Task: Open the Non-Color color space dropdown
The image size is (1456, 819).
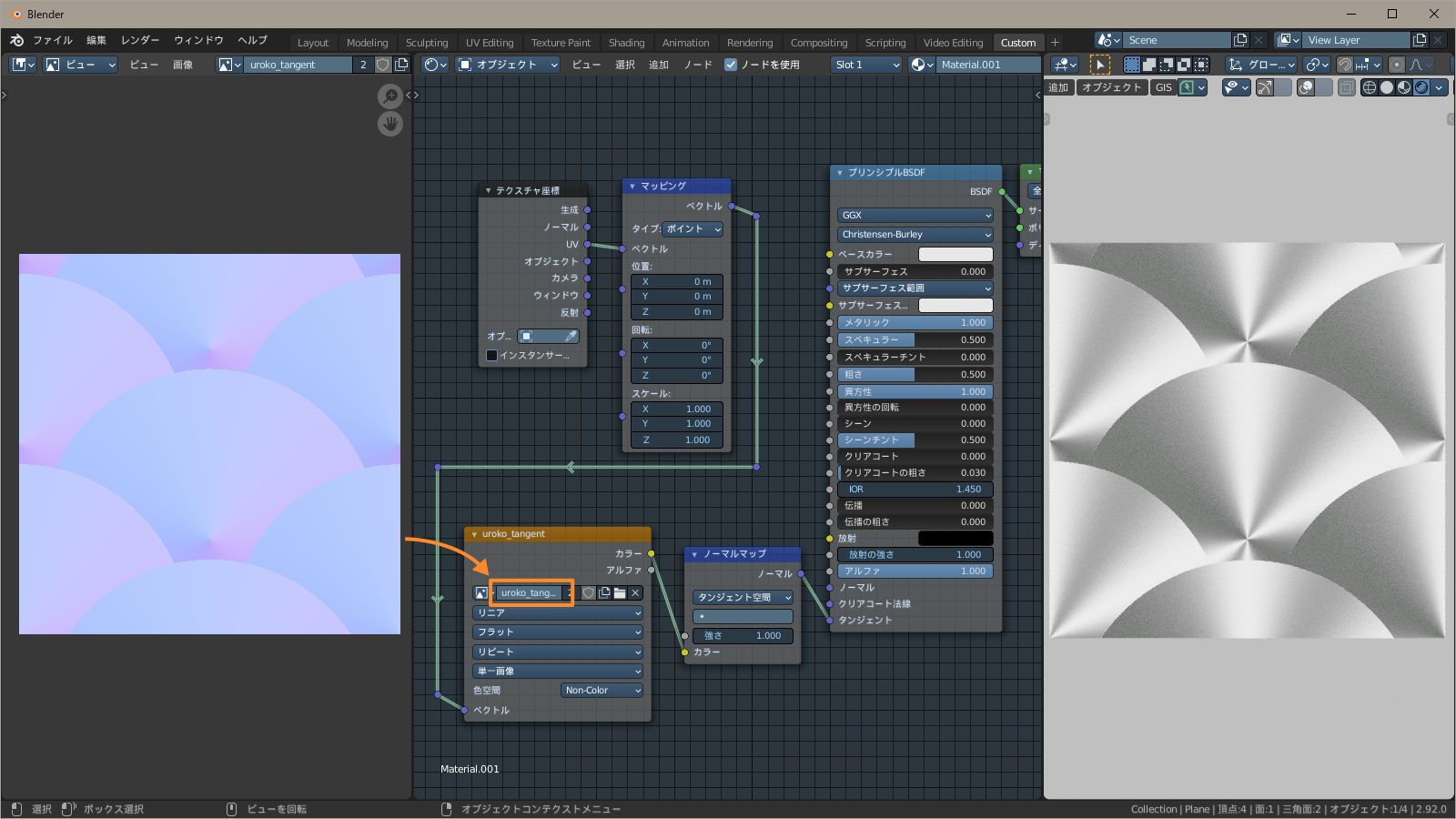Action: point(602,691)
